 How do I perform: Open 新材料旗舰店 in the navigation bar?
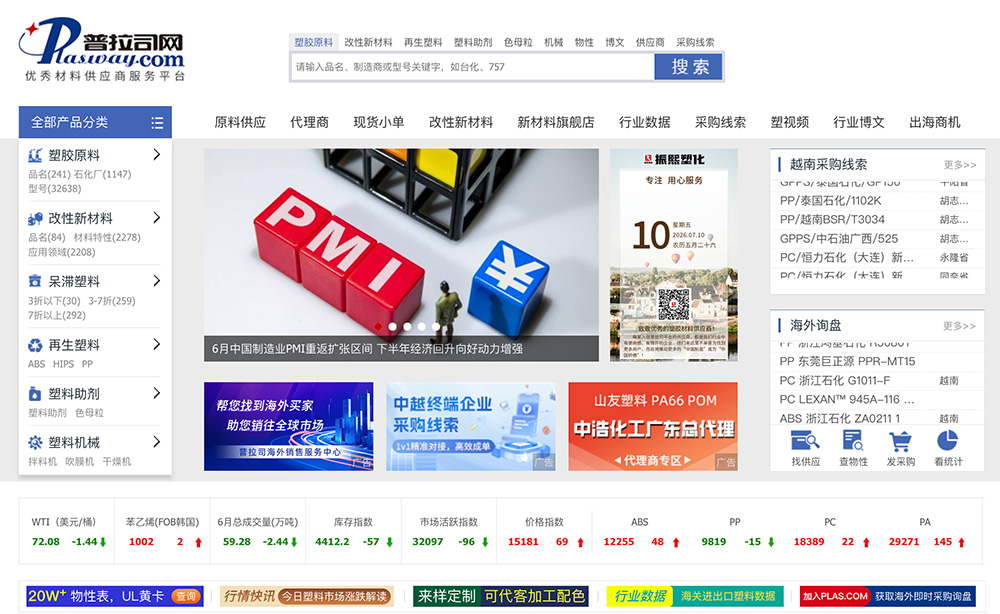pyautogui.click(x=555, y=122)
